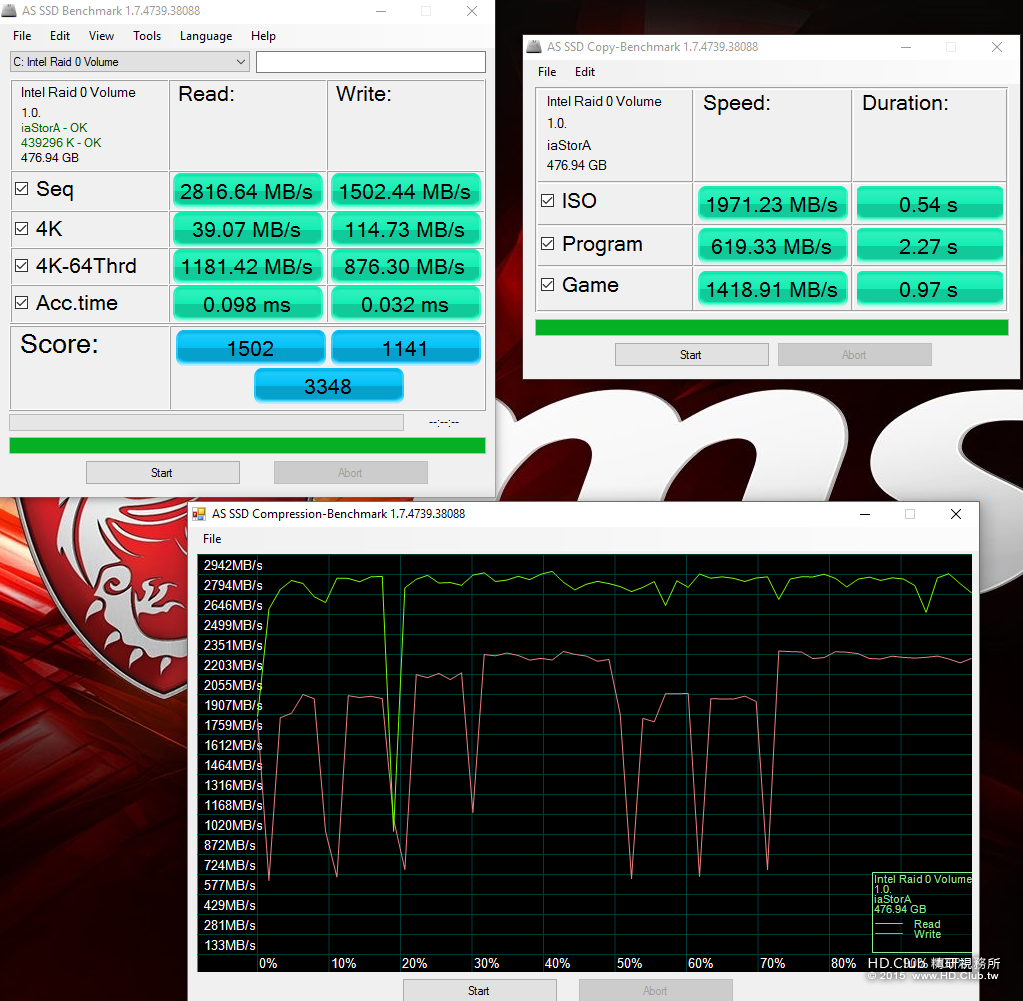
Task: Click the green progress bar in Copy-Benchmark
Action: [x=772, y=328]
